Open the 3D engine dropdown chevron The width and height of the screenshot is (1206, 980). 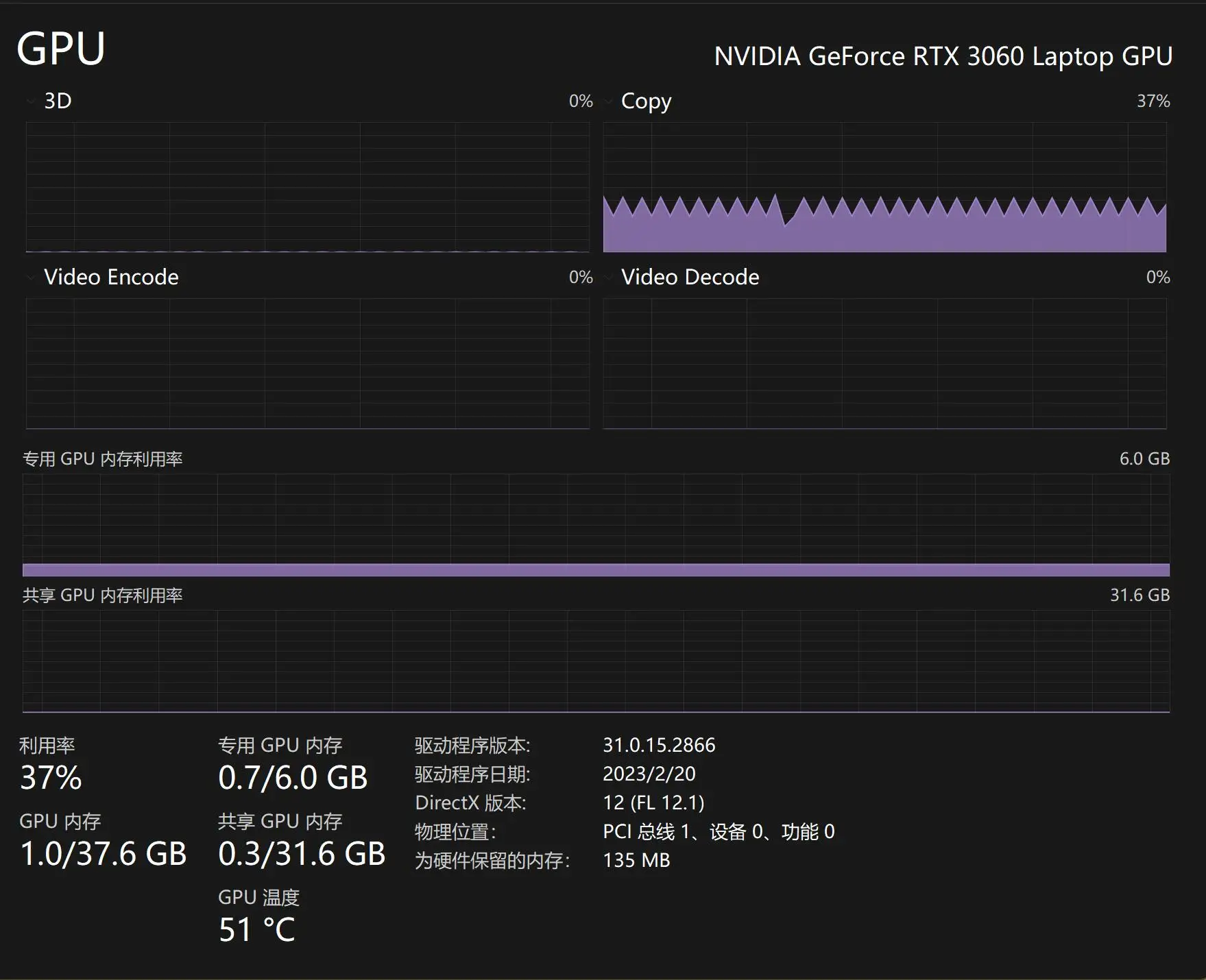point(30,101)
